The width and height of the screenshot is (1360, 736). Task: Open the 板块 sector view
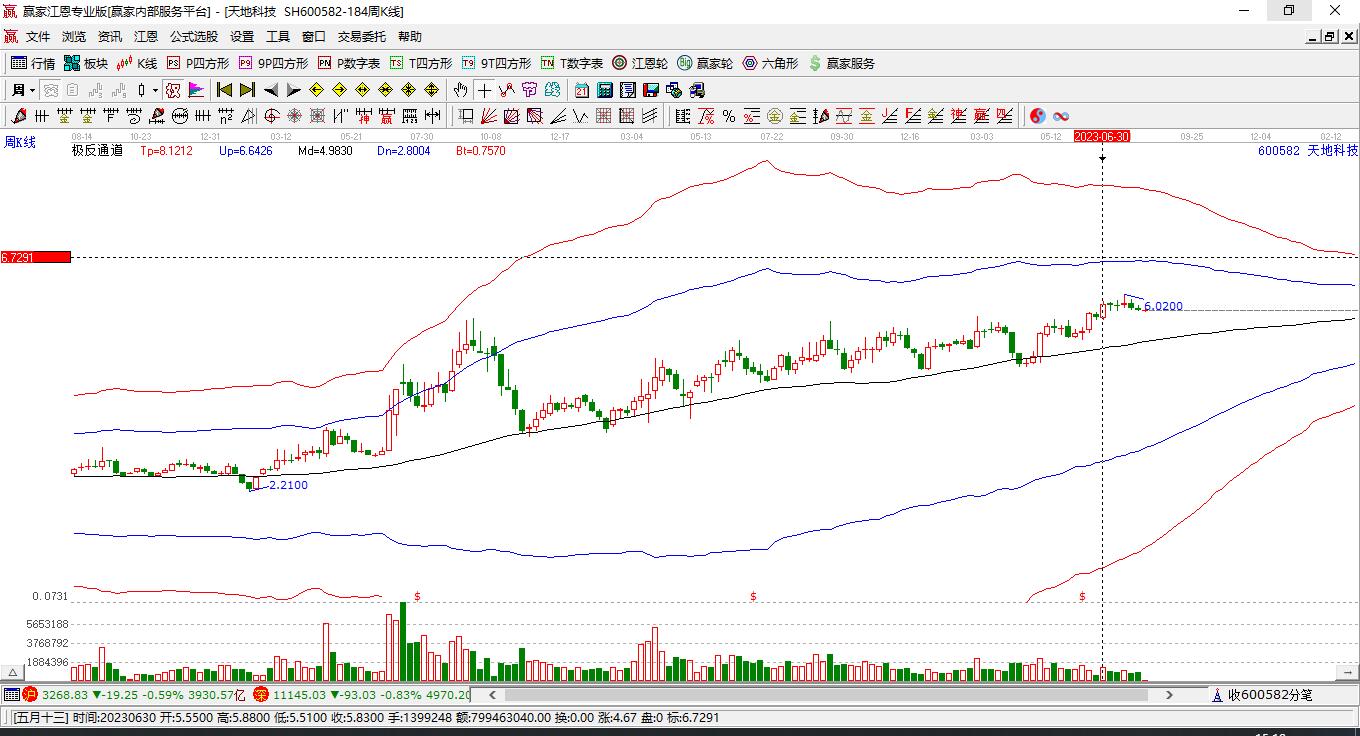86,63
